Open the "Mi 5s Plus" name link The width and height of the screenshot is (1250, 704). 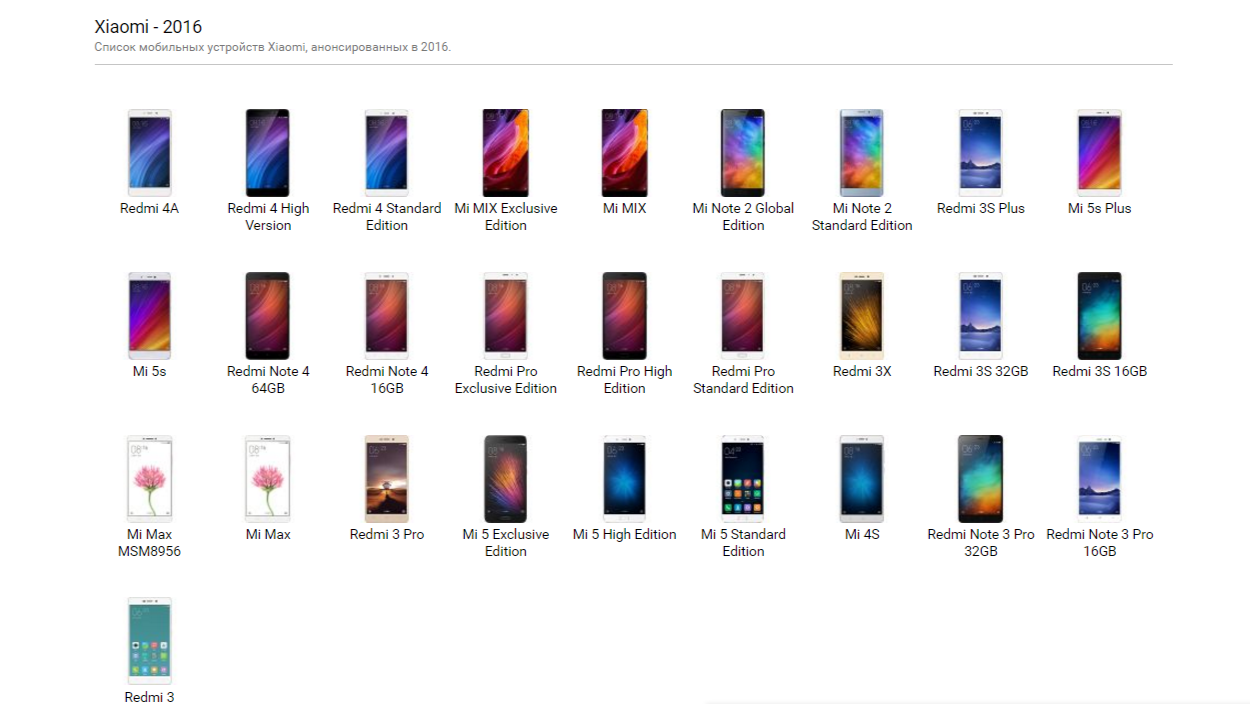coord(1100,209)
